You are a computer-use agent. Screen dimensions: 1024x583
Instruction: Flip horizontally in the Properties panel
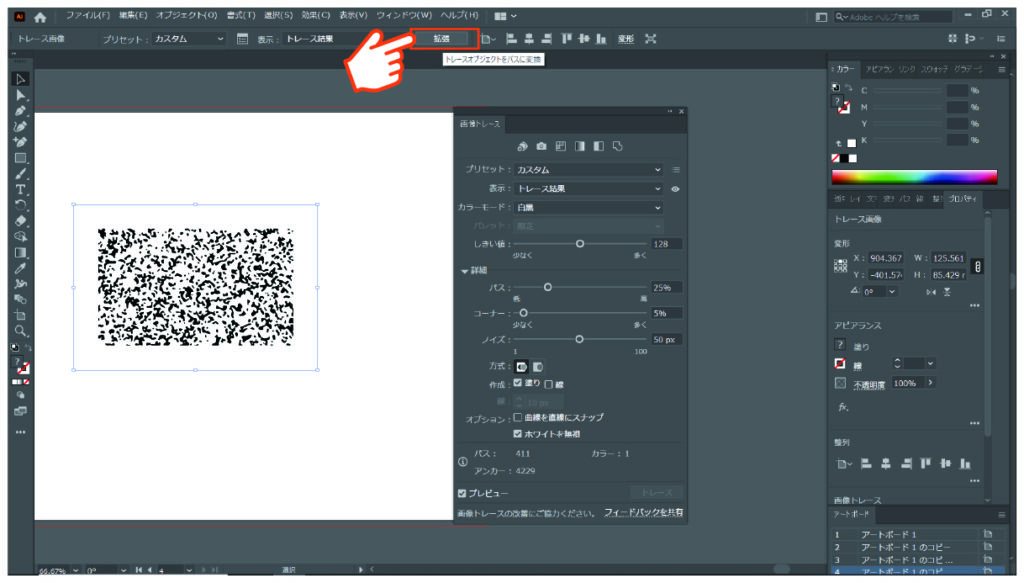click(x=931, y=292)
